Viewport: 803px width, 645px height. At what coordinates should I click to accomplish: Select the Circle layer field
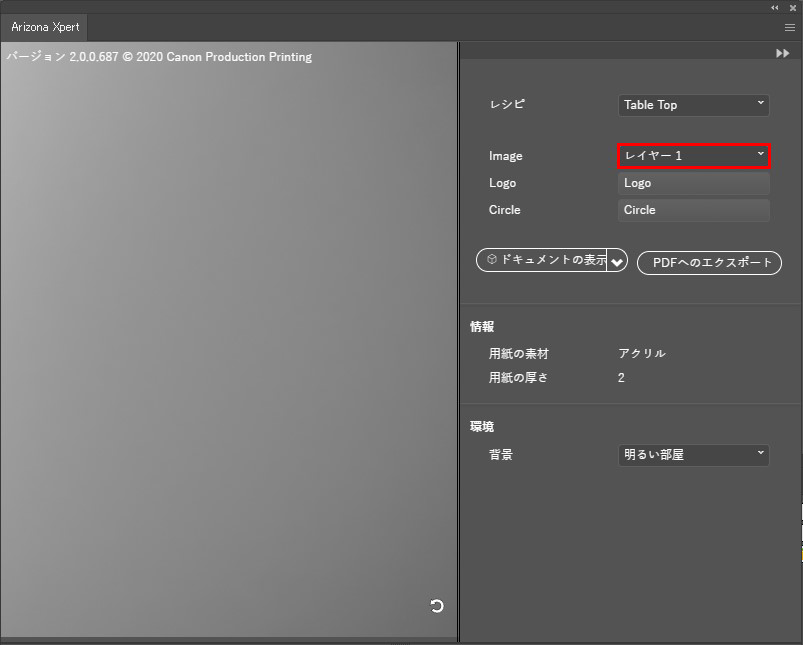pos(693,210)
